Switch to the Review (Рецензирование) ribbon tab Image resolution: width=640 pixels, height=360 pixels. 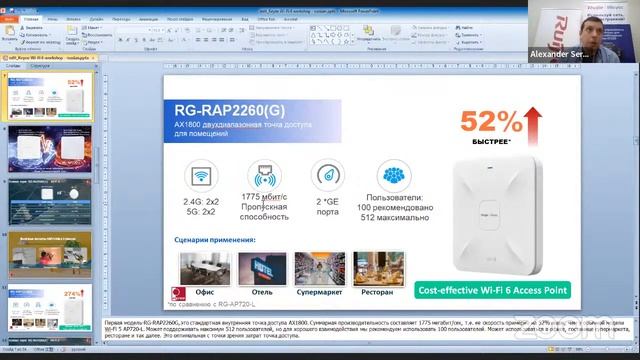click(217, 19)
